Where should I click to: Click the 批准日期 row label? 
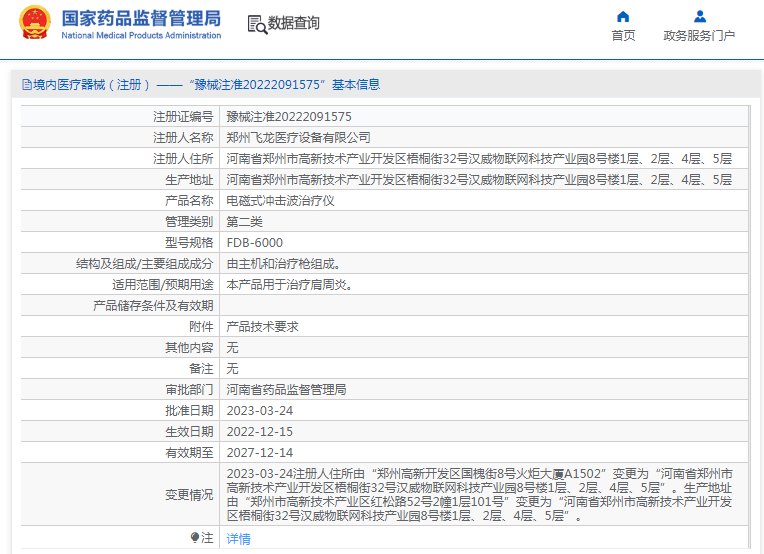click(189, 411)
